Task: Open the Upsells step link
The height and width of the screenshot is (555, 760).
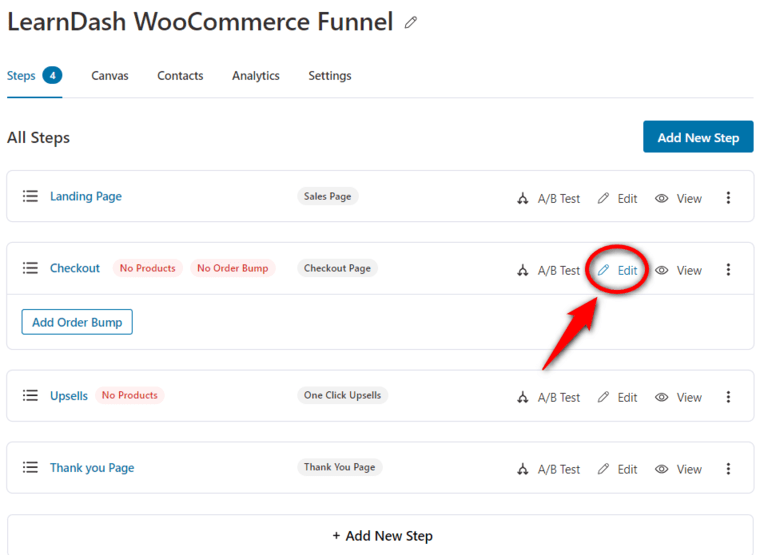Action: (69, 396)
